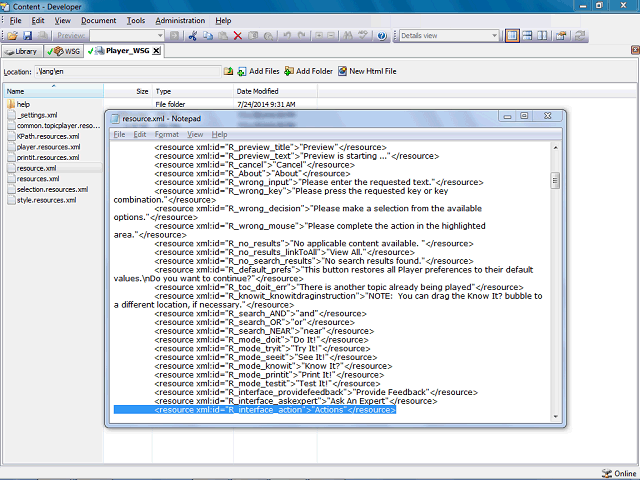Click the Open folder toolbar icon

pyautogui.click(x=12, y=36)
